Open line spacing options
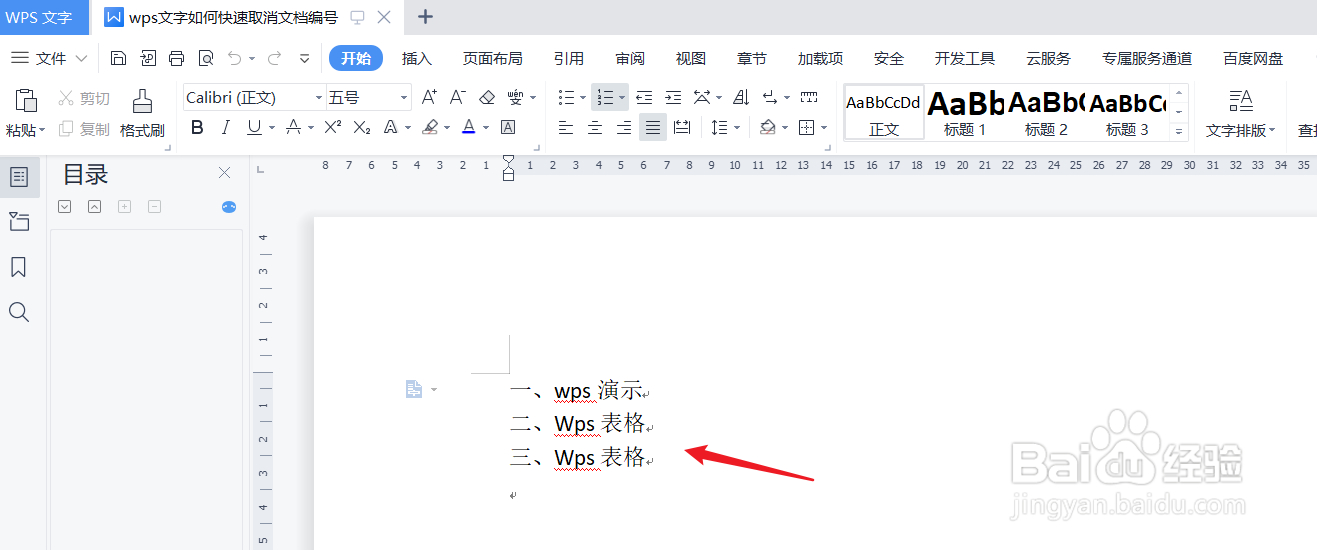 tap(720, 127)
